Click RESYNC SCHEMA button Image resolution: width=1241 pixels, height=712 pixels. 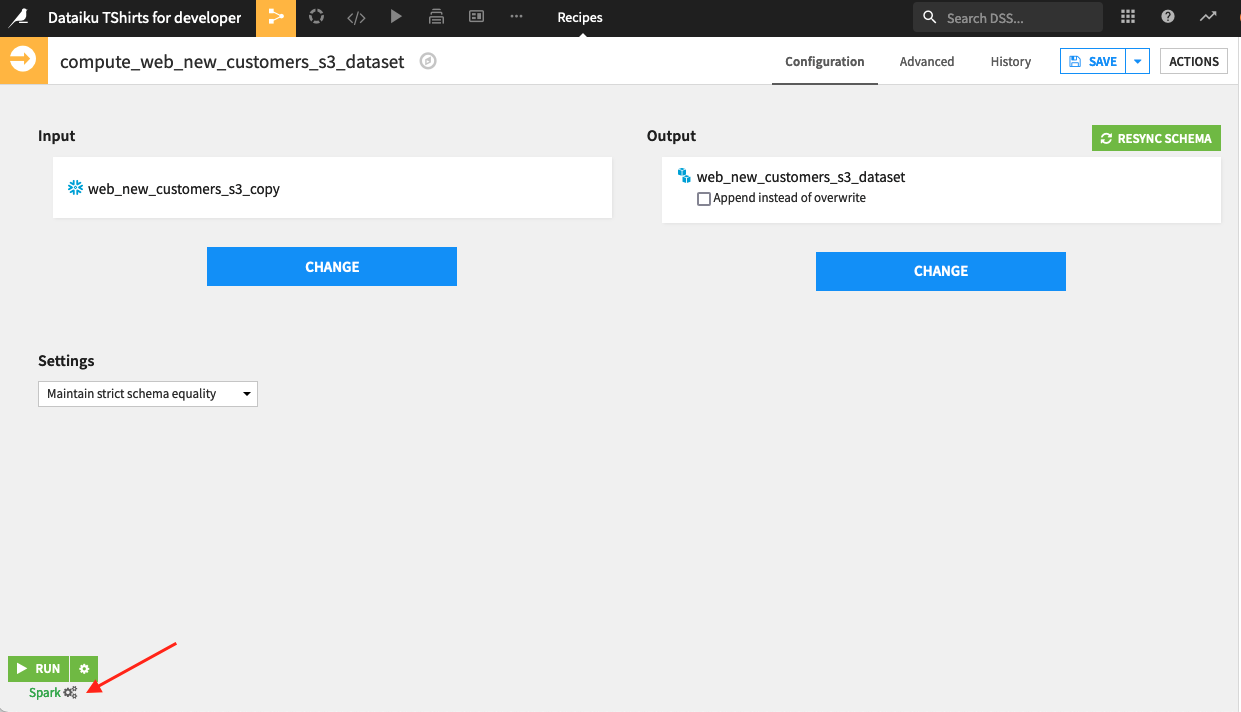coord(1156,138)
